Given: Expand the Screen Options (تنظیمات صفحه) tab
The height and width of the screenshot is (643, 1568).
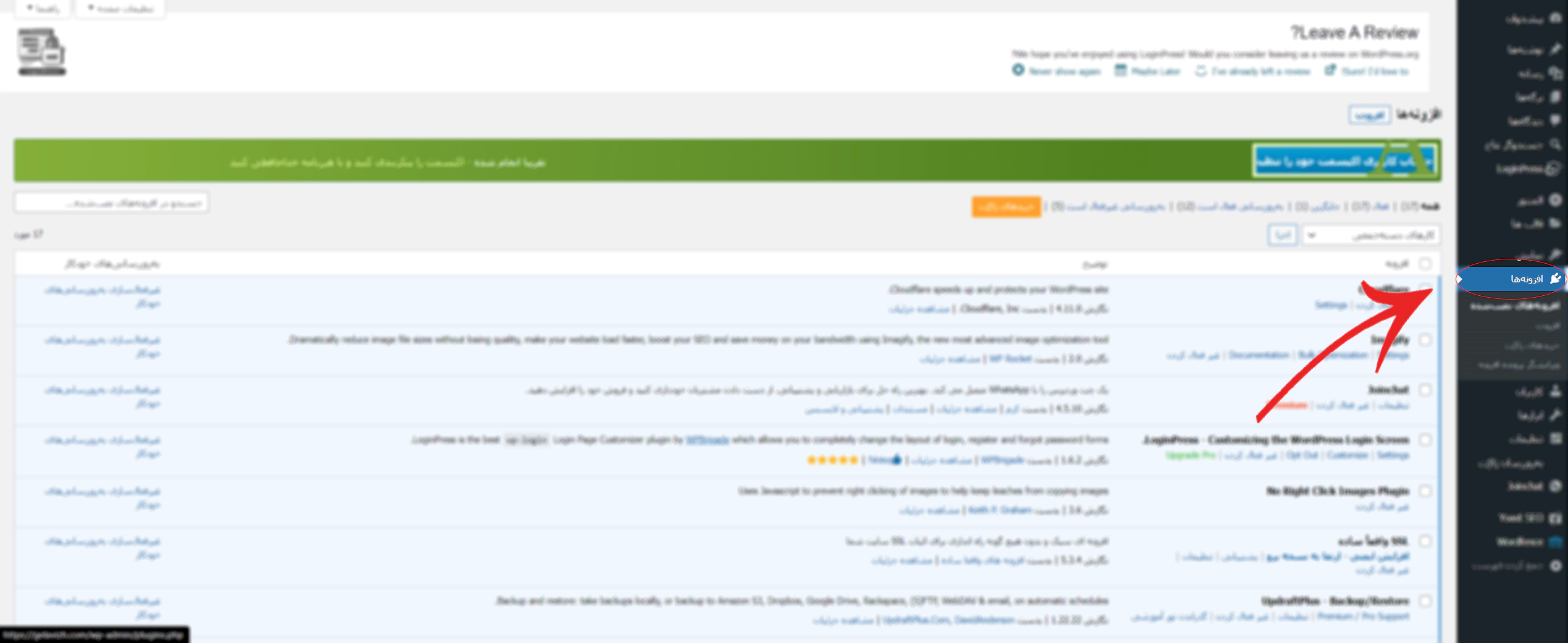Looking at the screenshot, I should 120,9.
